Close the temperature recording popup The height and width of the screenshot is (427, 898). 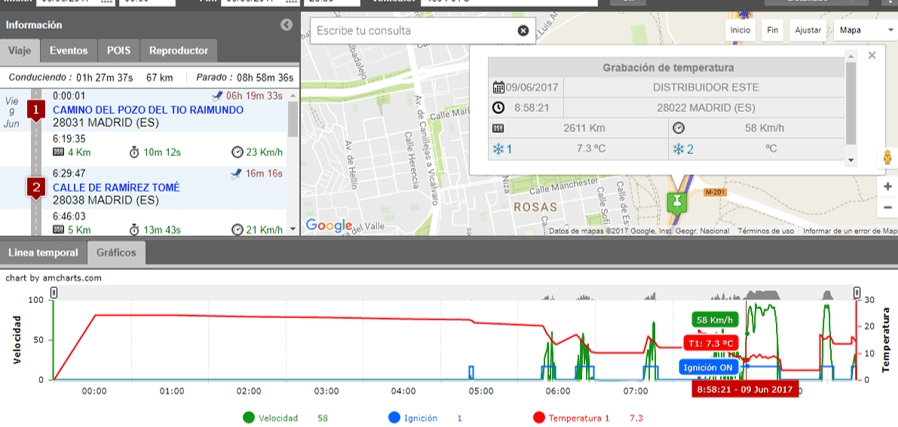tap(872, 56)
